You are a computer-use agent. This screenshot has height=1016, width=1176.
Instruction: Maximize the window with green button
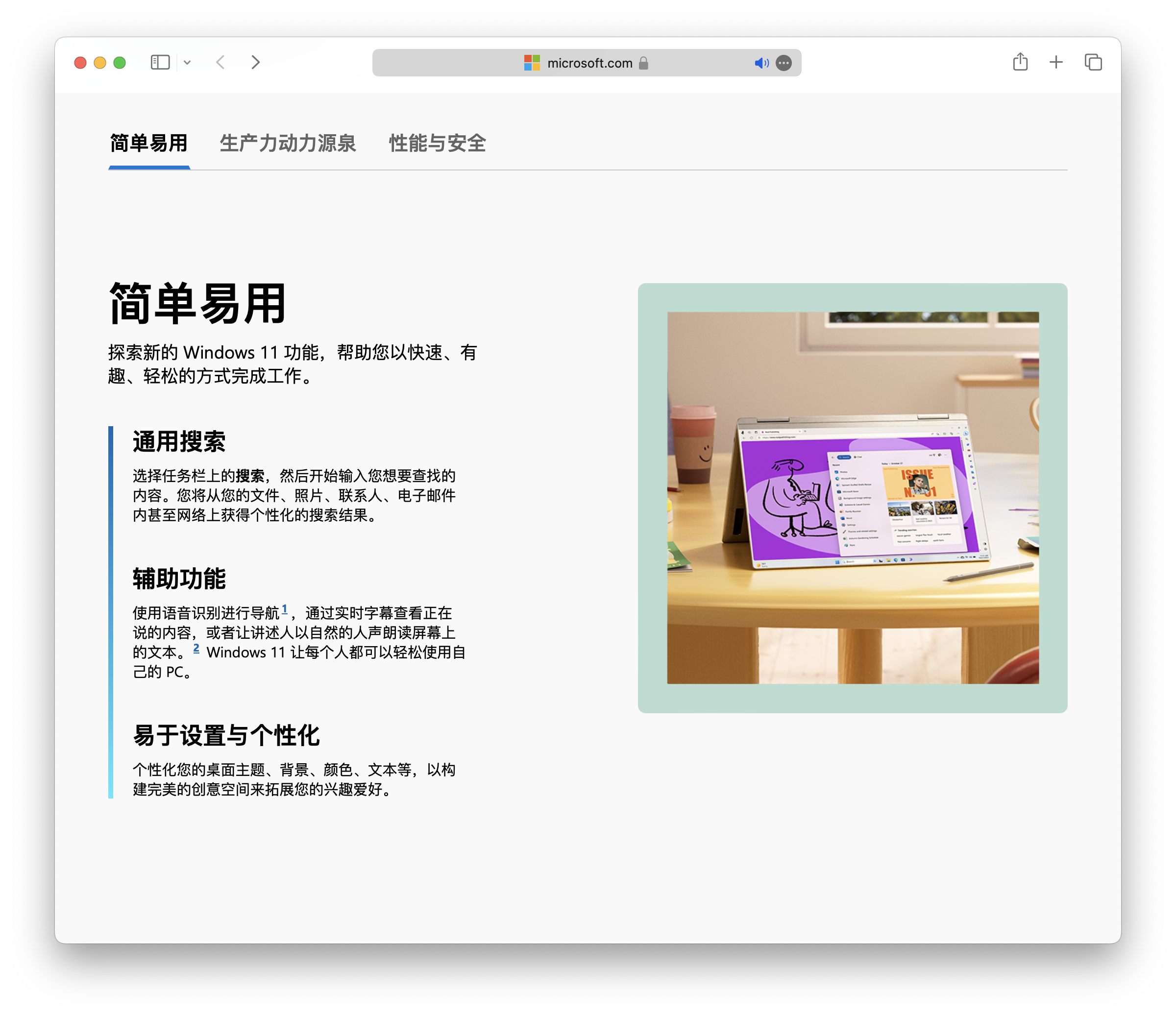119,63
